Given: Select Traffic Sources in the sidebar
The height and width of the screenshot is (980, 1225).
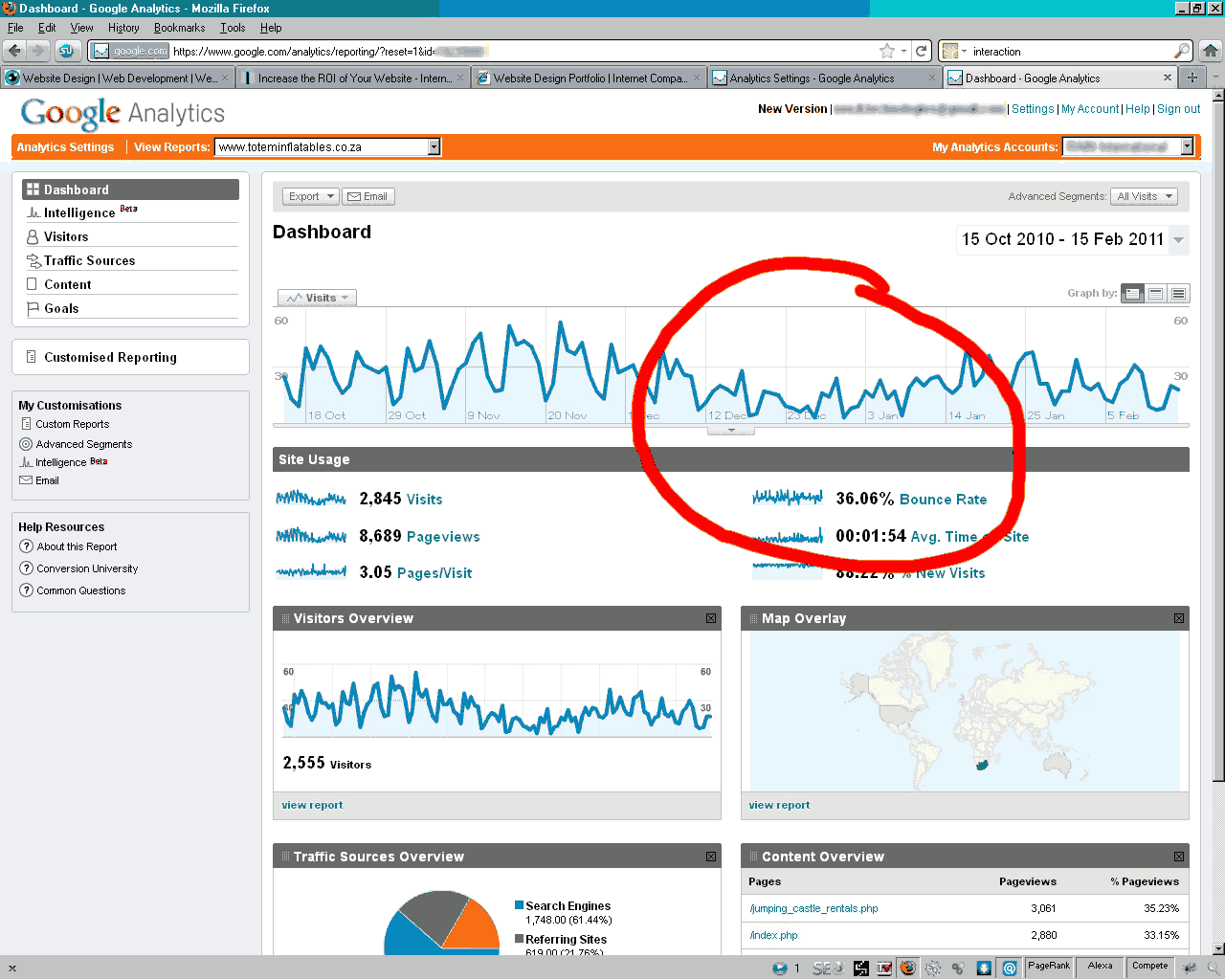Looking at the screenshot, I should (89, 260).
